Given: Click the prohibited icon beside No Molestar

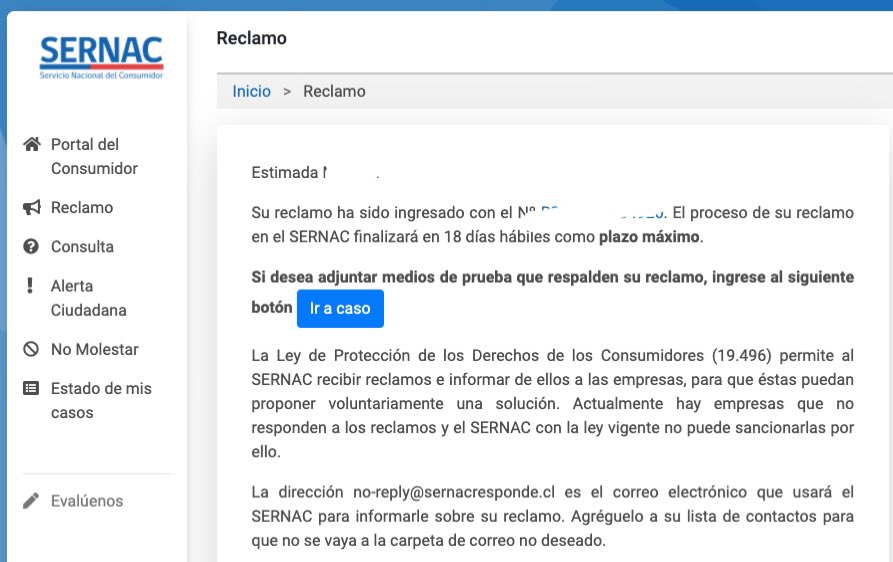Looking at the screenshot, I should [31, 348].
